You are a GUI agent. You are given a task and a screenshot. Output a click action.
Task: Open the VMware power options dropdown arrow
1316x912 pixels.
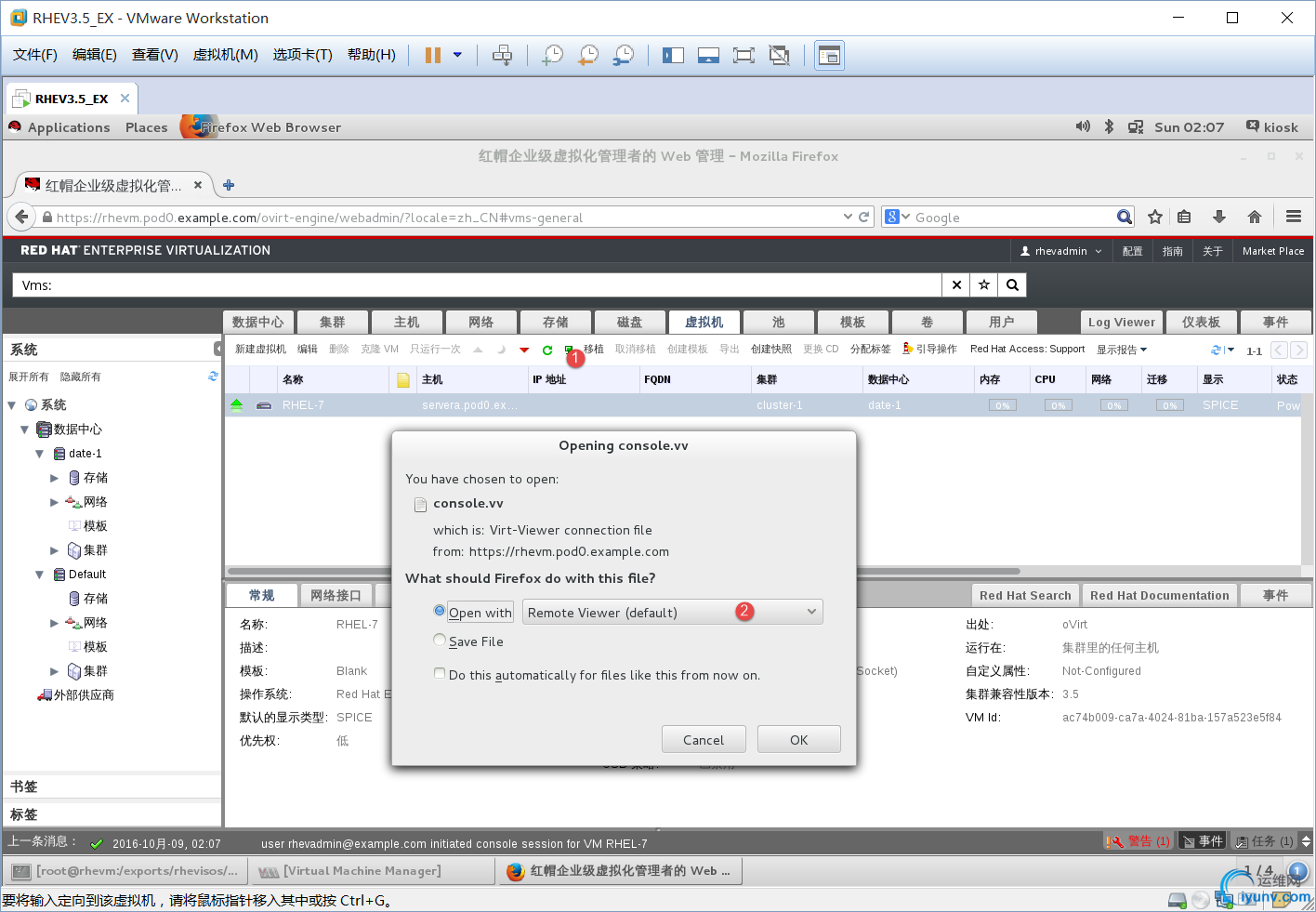pyautogui.click(x=457, y=55)
